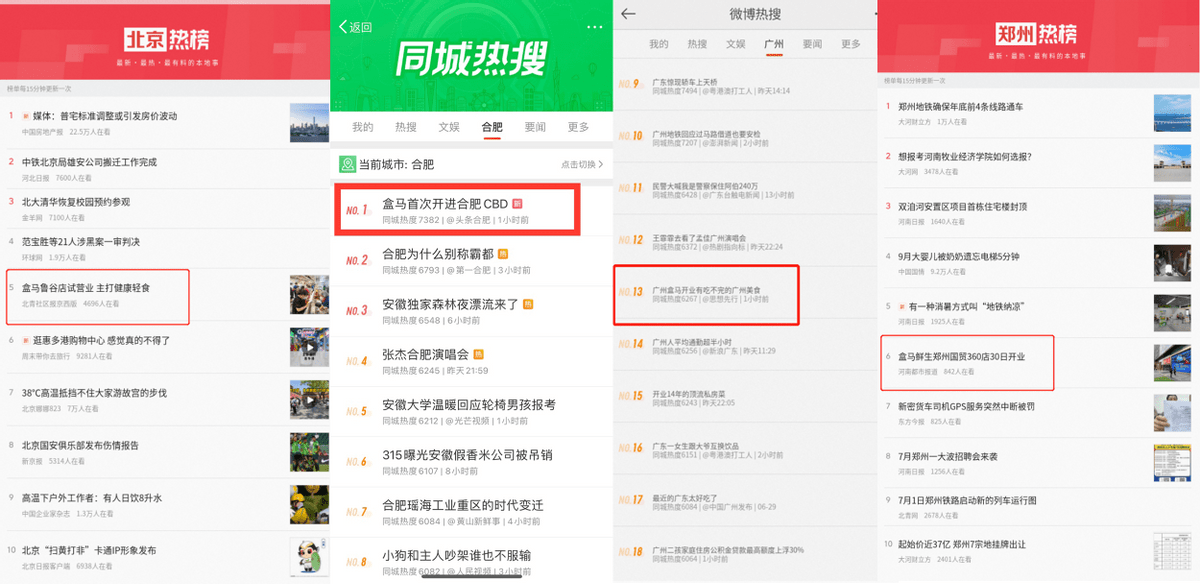Open 38°C高温抵挡不住大家游故宫的步伐 headline

click(x=94, y=393)
